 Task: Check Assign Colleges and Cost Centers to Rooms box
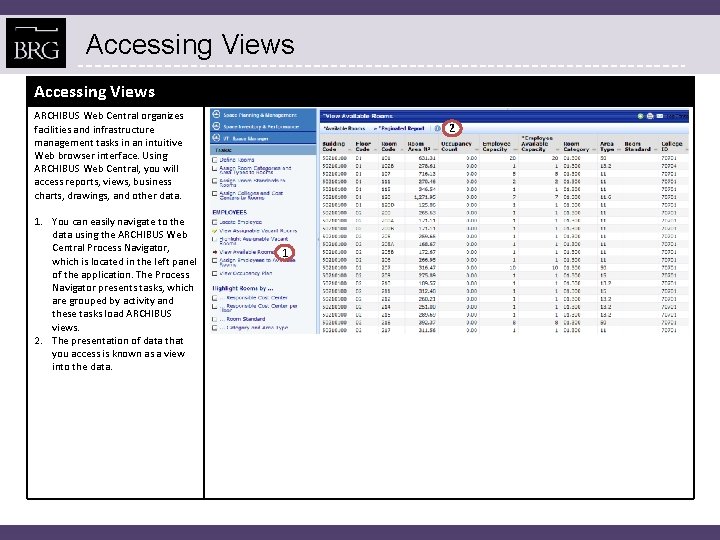[x=214, y=194]
